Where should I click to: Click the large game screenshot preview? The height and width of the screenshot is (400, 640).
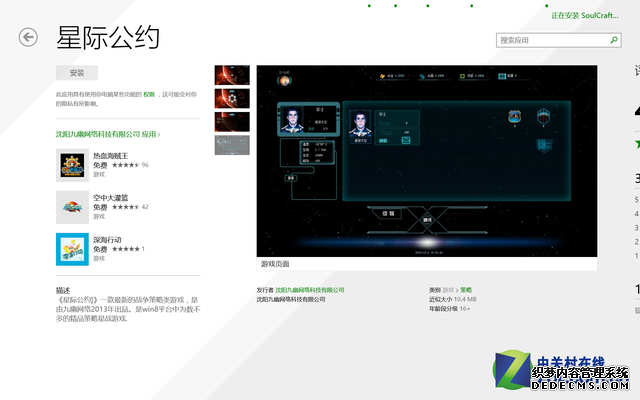(x=427, y=161)
